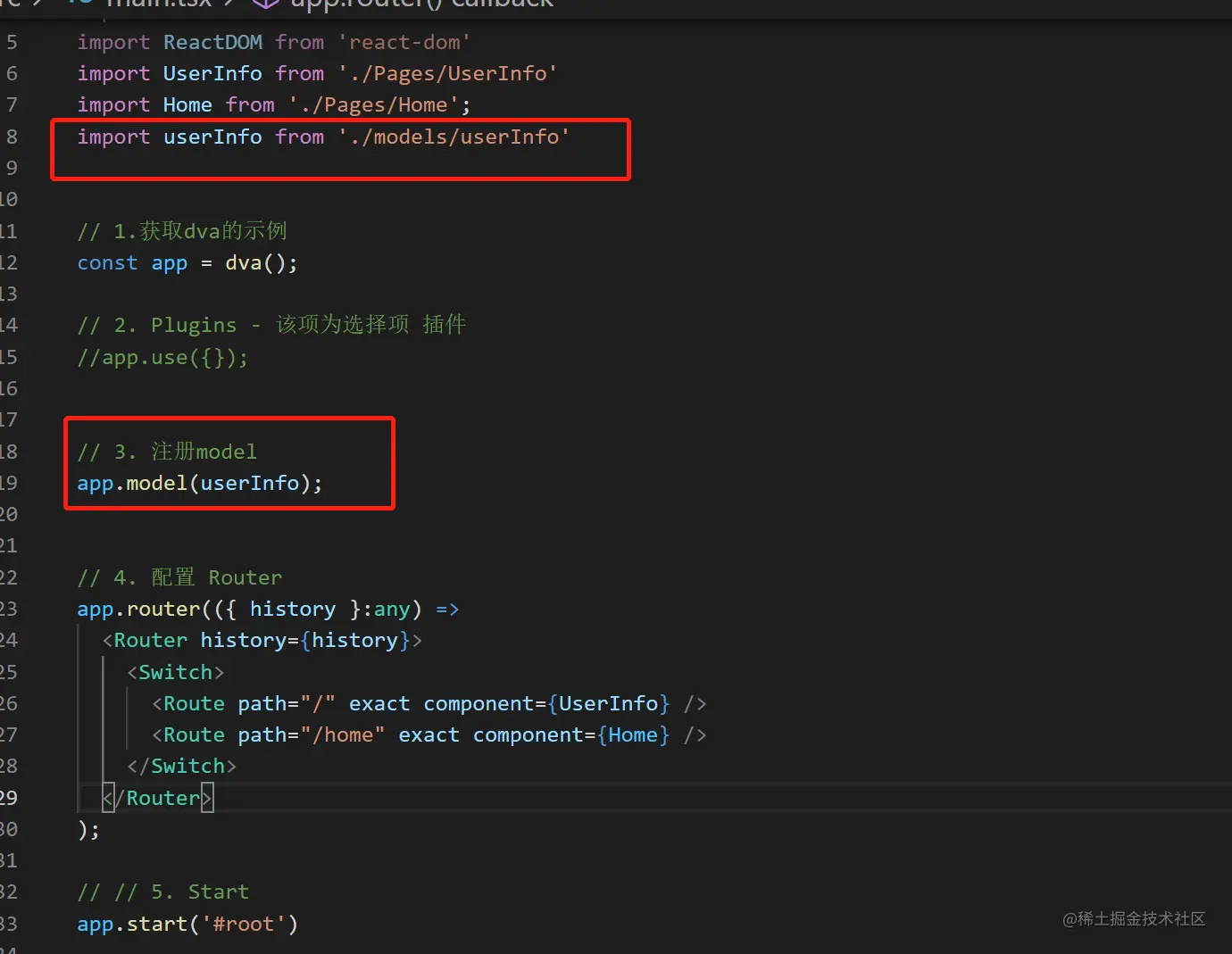This screenshot has height=954, width=1232.
Task: Click the closing ');' on line 30
Action: tap(88, 830)
